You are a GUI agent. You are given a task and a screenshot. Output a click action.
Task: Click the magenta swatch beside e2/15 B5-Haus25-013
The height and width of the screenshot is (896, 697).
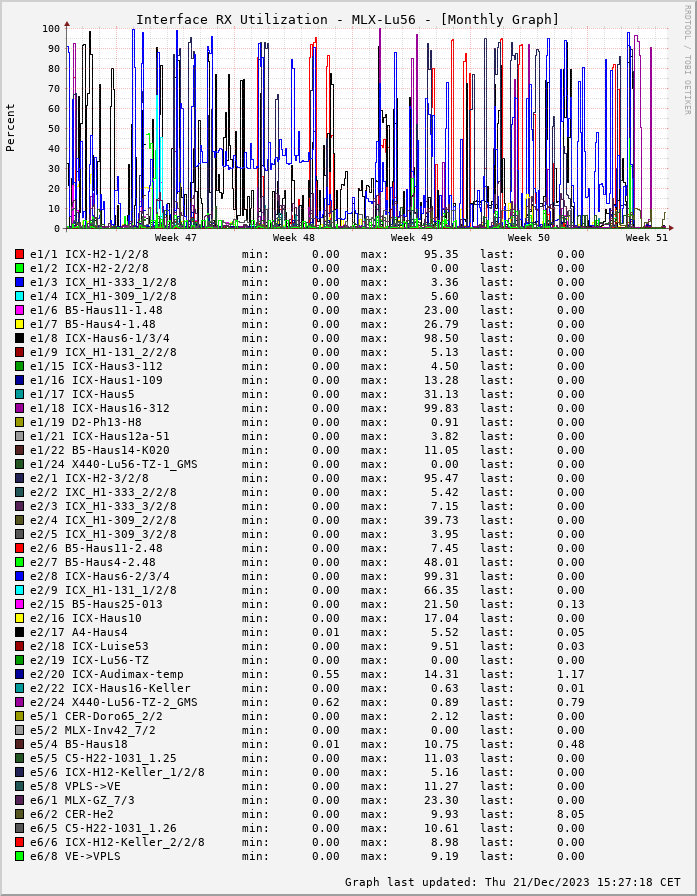click(19, 604)
